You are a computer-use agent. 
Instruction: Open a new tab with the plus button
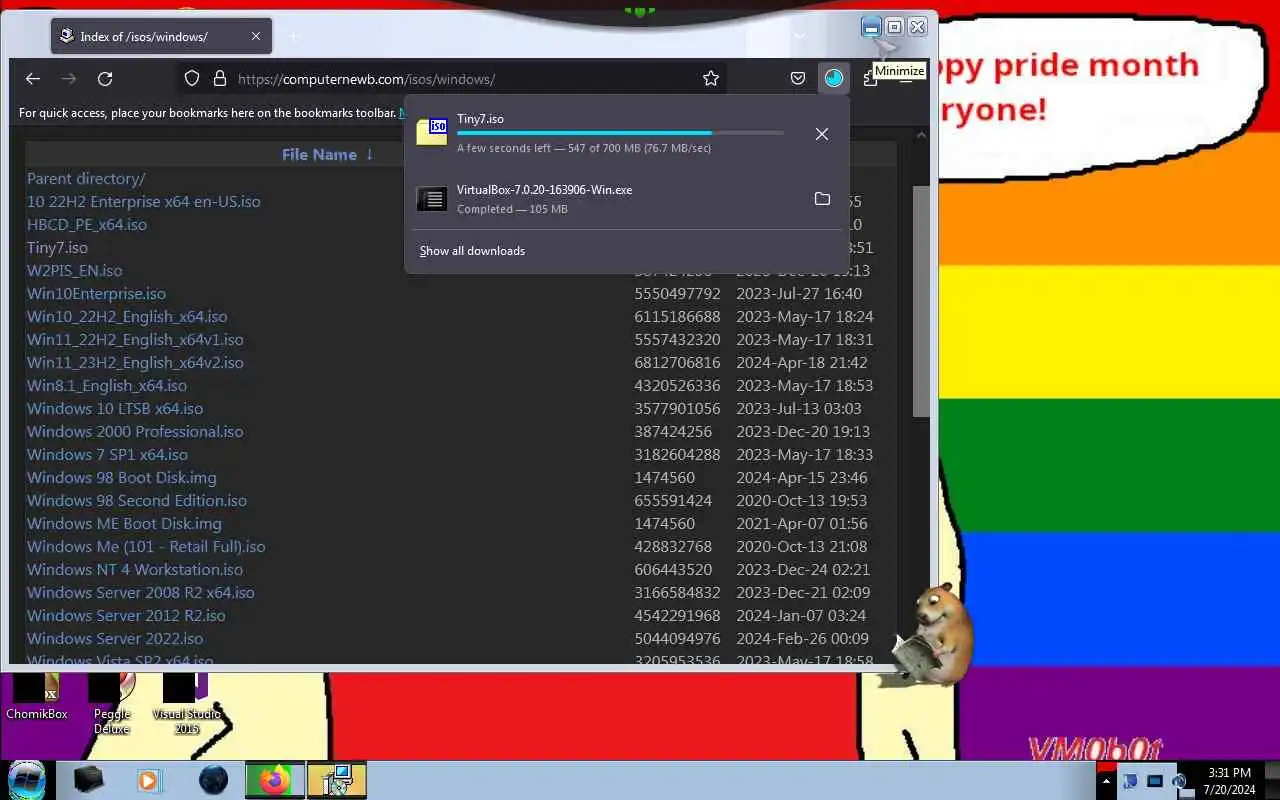pyautogui.click(x=295, y=36)
